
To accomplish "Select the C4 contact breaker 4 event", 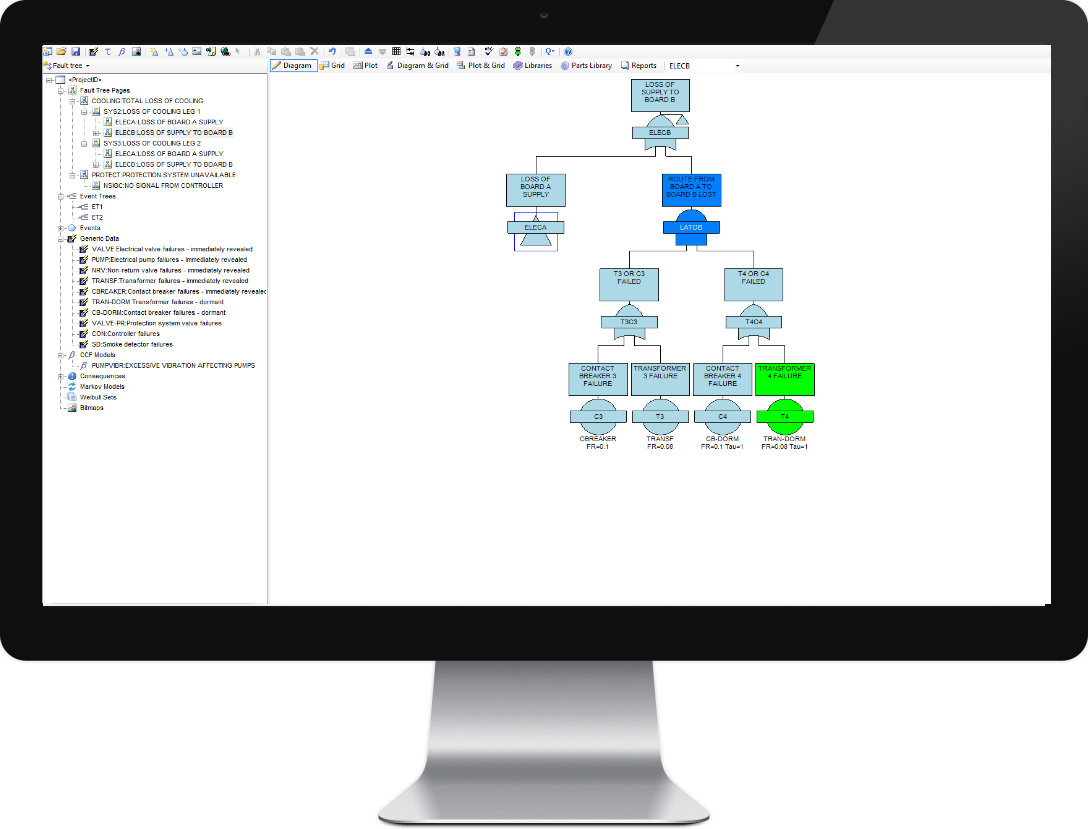I will tap(722, 417).
